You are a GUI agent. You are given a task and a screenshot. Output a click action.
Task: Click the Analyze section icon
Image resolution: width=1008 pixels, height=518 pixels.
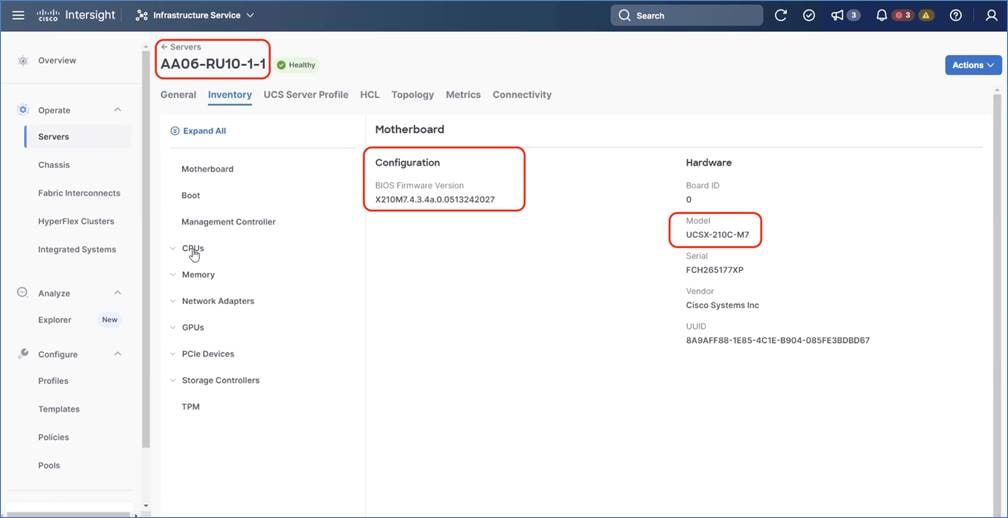tap(22, 292)
